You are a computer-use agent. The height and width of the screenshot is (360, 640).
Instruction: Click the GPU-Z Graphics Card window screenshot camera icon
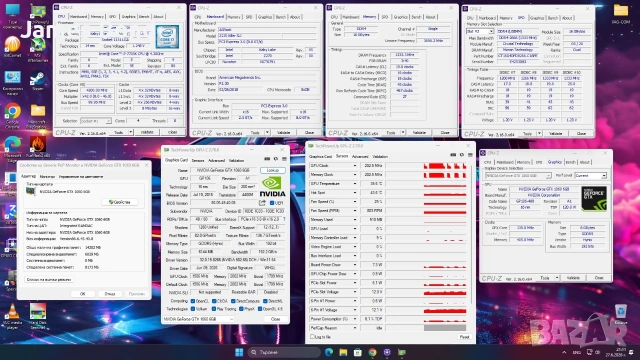click(x=267, y=159)
